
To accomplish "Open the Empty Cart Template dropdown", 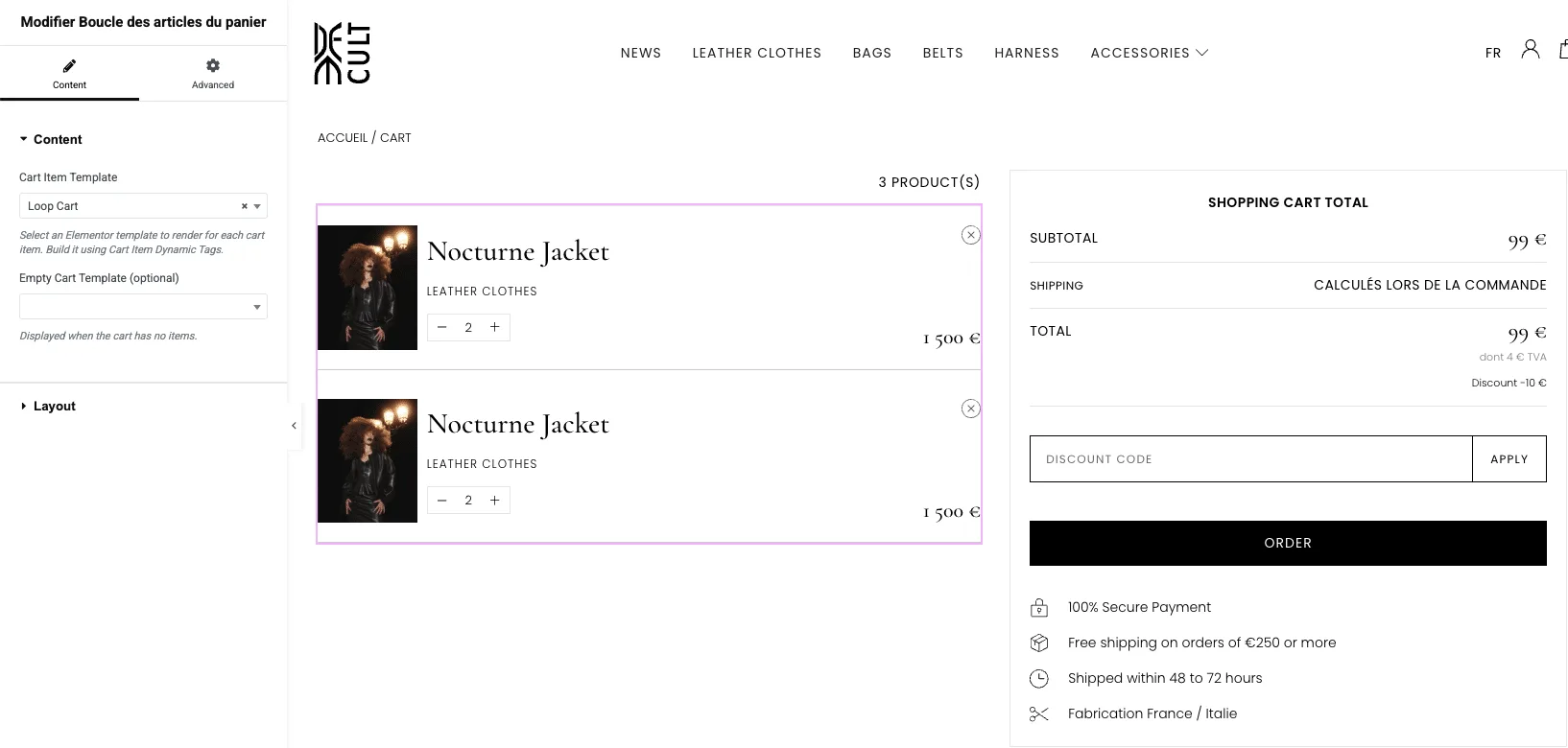I will tap(143, 307).
